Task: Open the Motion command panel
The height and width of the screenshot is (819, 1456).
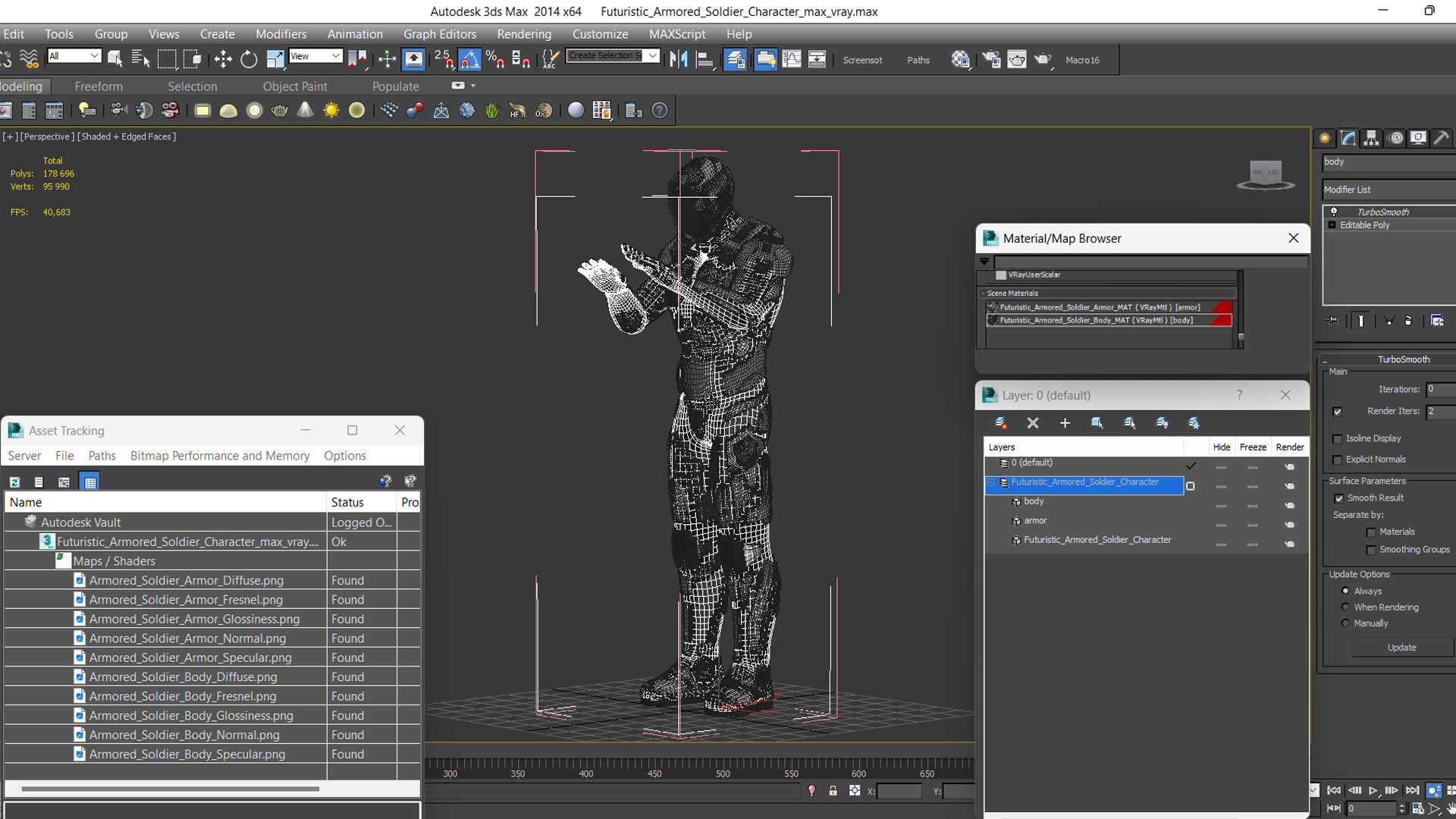Action: (x=1395, y=138)
